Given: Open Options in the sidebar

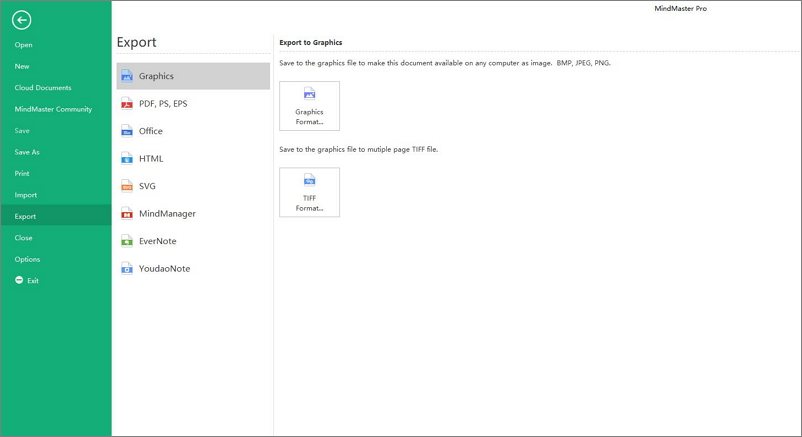Looking at the screenshot, I should [x=27, y=259].
